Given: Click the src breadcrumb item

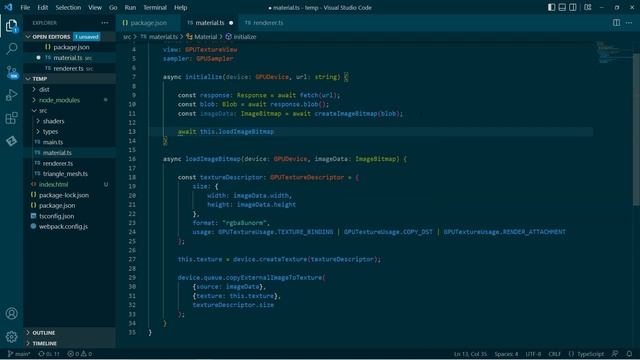Looking at the screenshot, I should [x=127, y=37].
